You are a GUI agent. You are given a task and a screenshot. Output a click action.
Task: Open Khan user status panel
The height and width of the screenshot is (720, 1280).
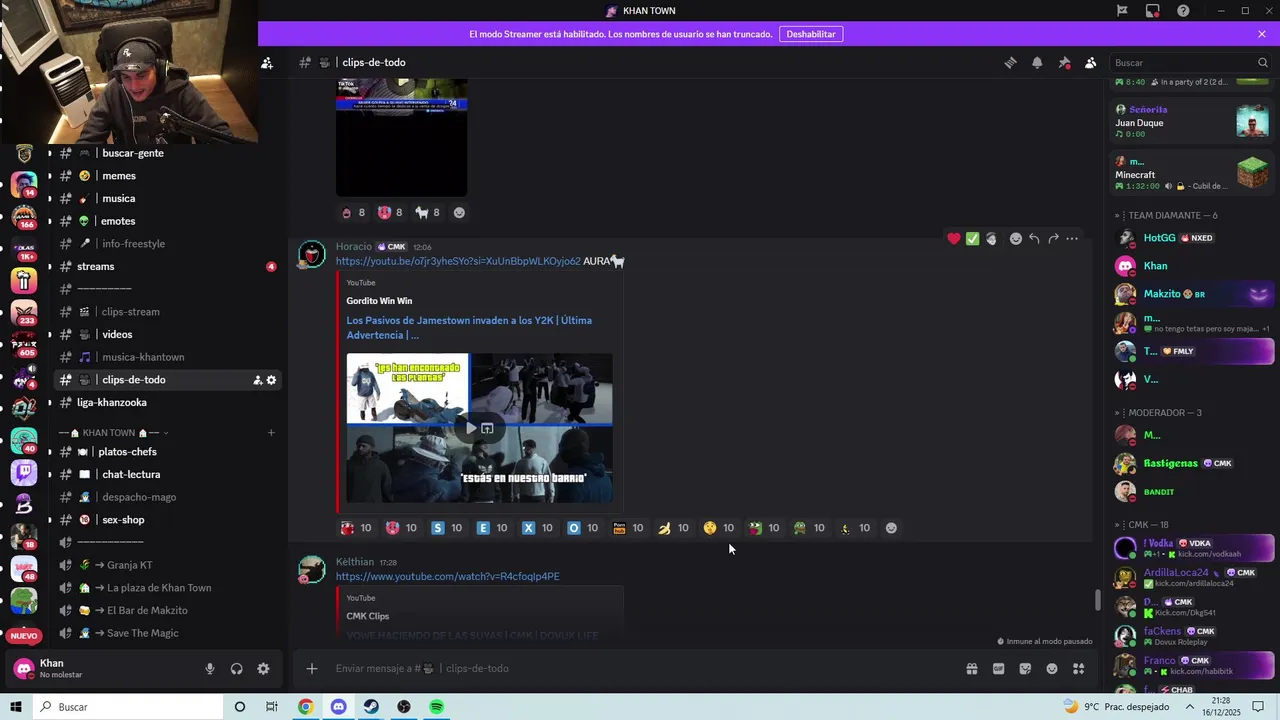(x=102, y=668)
